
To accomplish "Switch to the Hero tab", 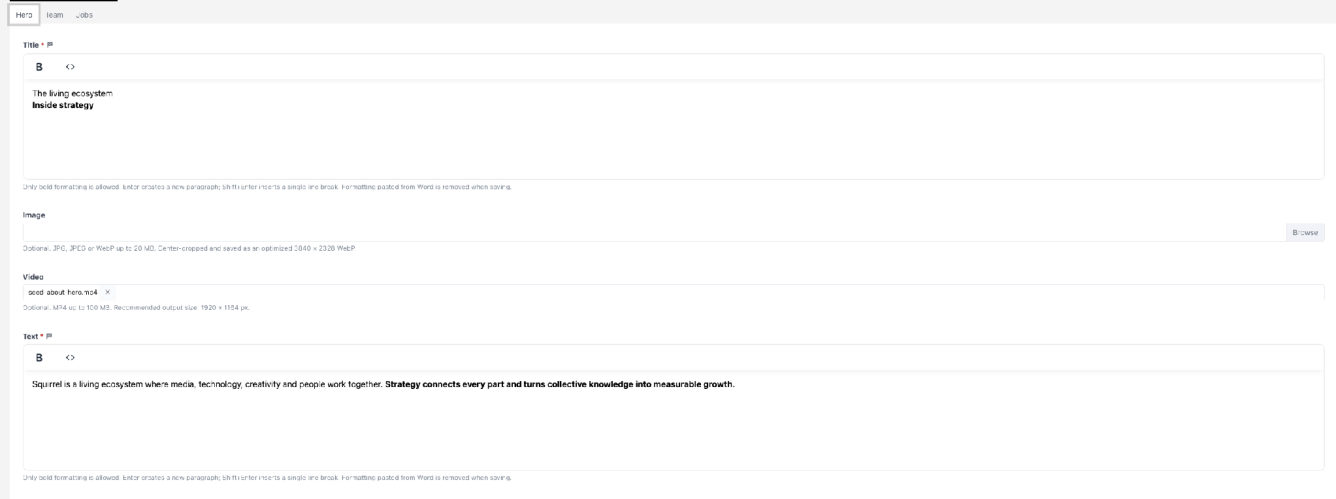I will point(24,15).
